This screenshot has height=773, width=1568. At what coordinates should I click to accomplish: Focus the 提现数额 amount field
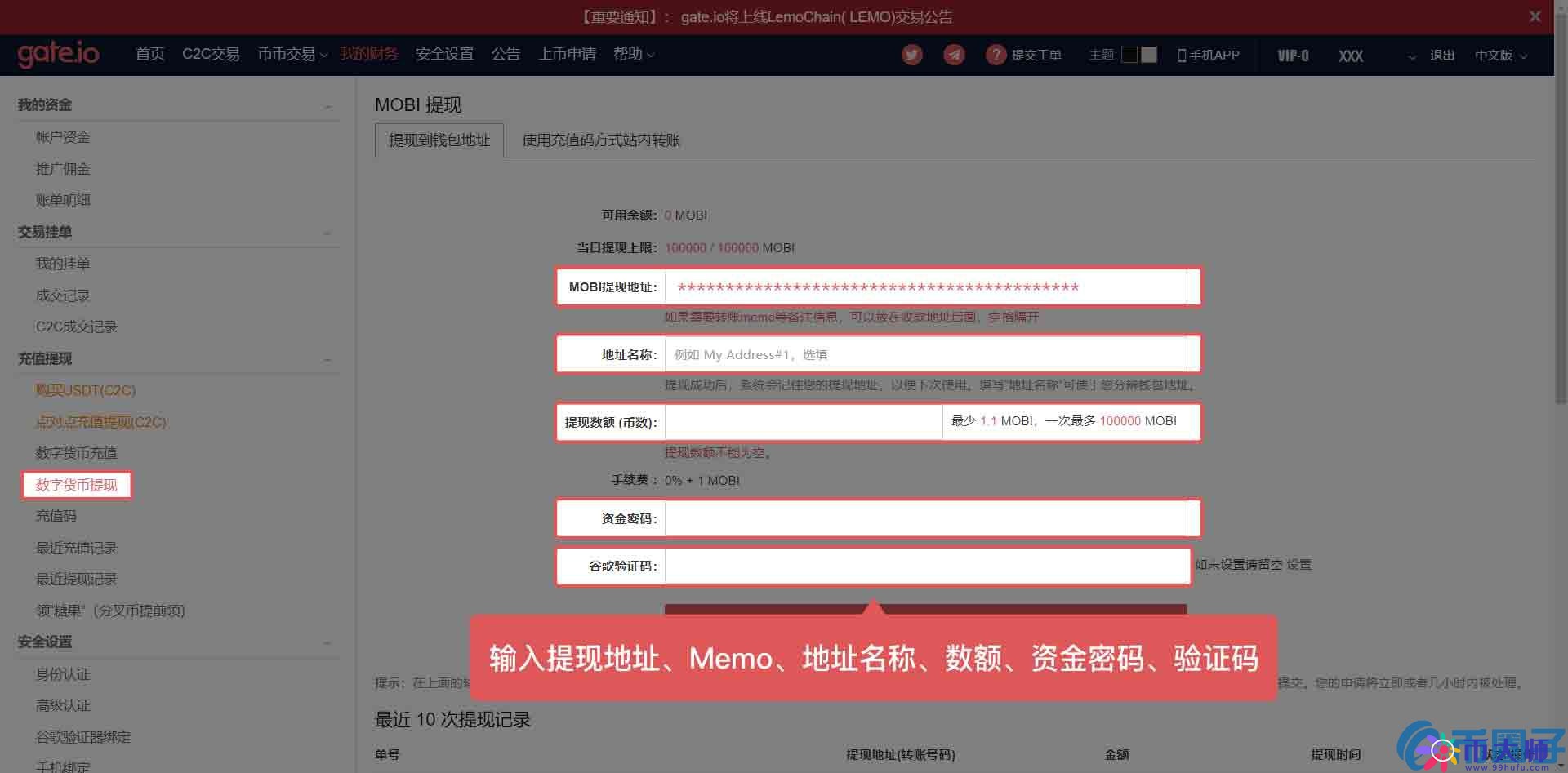804,422
